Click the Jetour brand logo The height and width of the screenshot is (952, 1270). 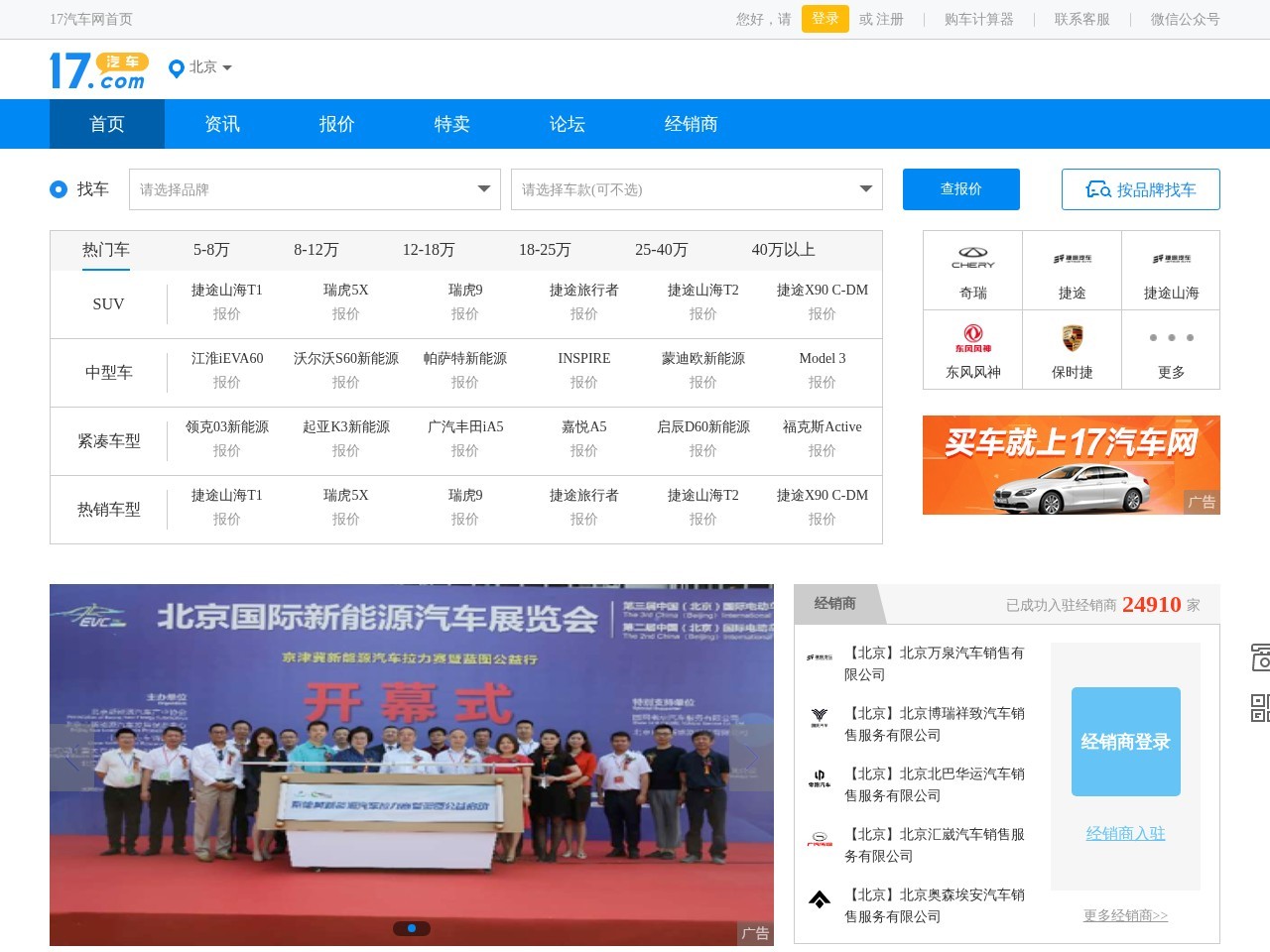click(x=1072, y=258)
